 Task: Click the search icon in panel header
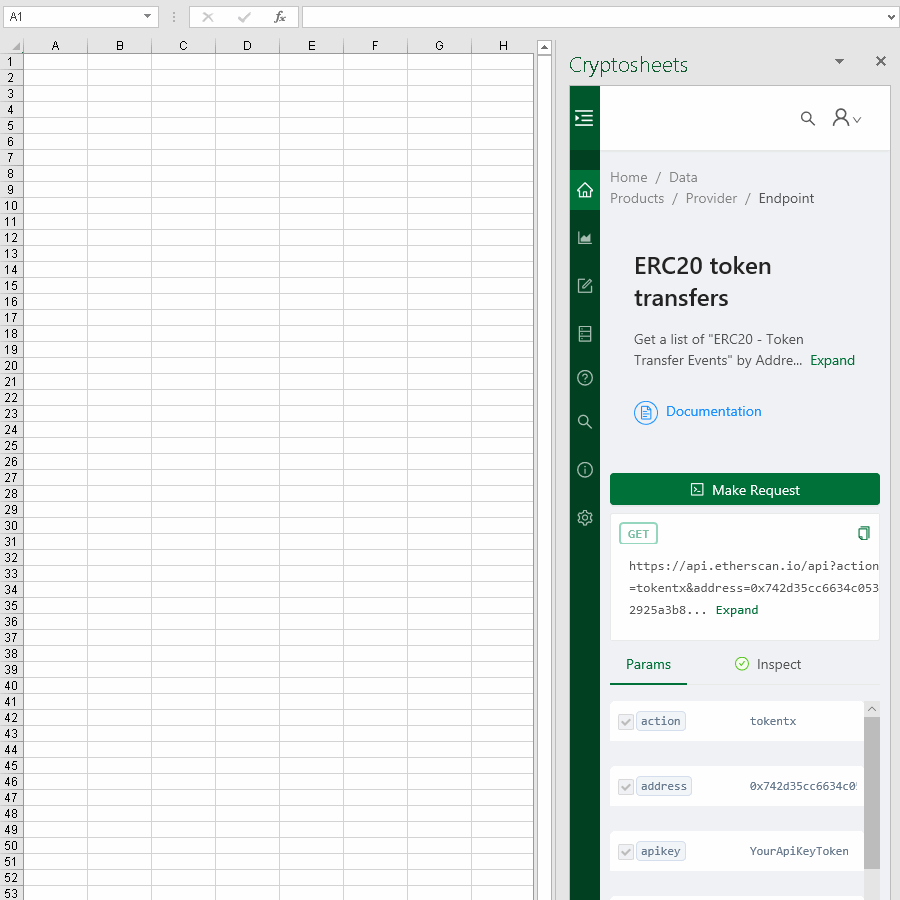click(x=808, y=118)
